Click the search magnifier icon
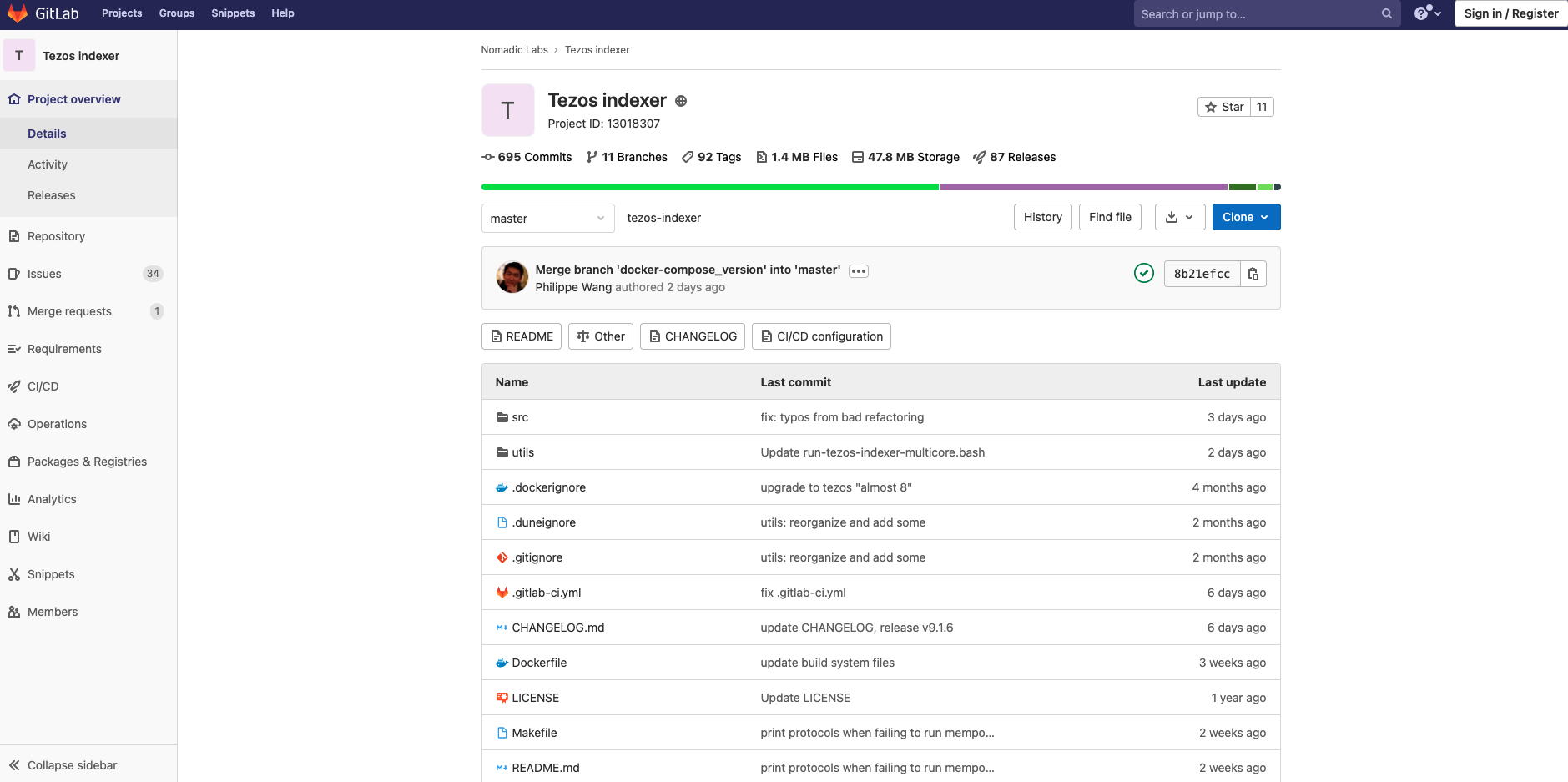Screen dimensions: 1568x782 click(x=1386, y=13)
